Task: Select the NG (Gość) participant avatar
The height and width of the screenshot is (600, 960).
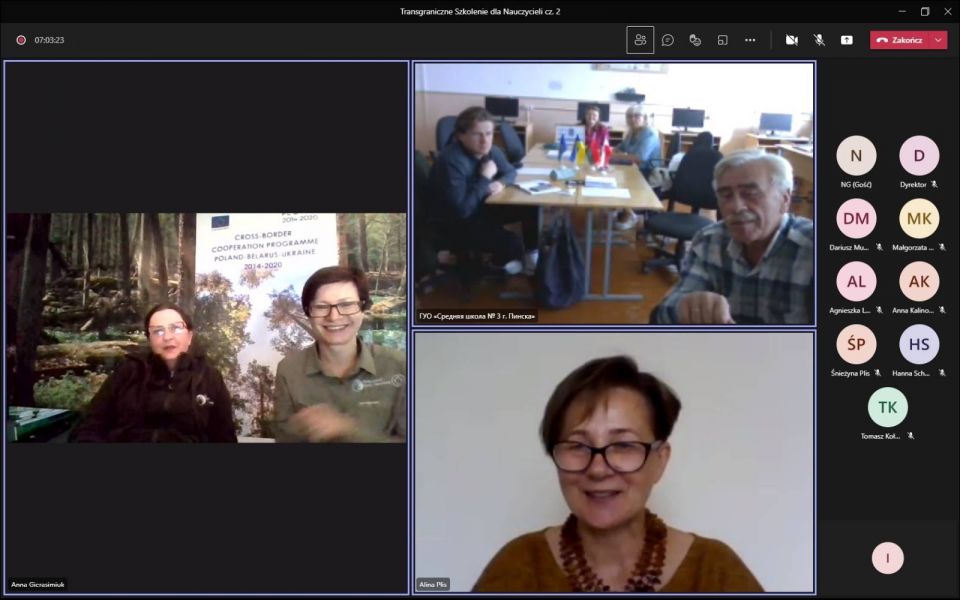Action: 856,156
